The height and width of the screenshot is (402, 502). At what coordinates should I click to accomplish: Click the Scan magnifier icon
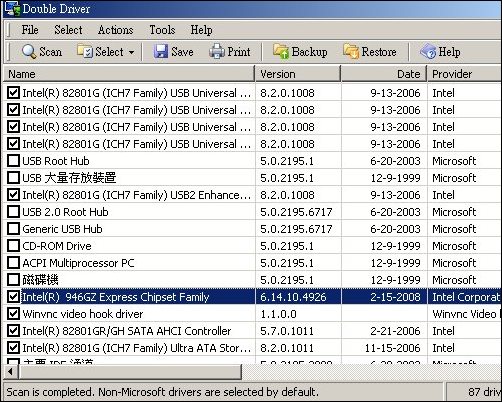(29, 52)
